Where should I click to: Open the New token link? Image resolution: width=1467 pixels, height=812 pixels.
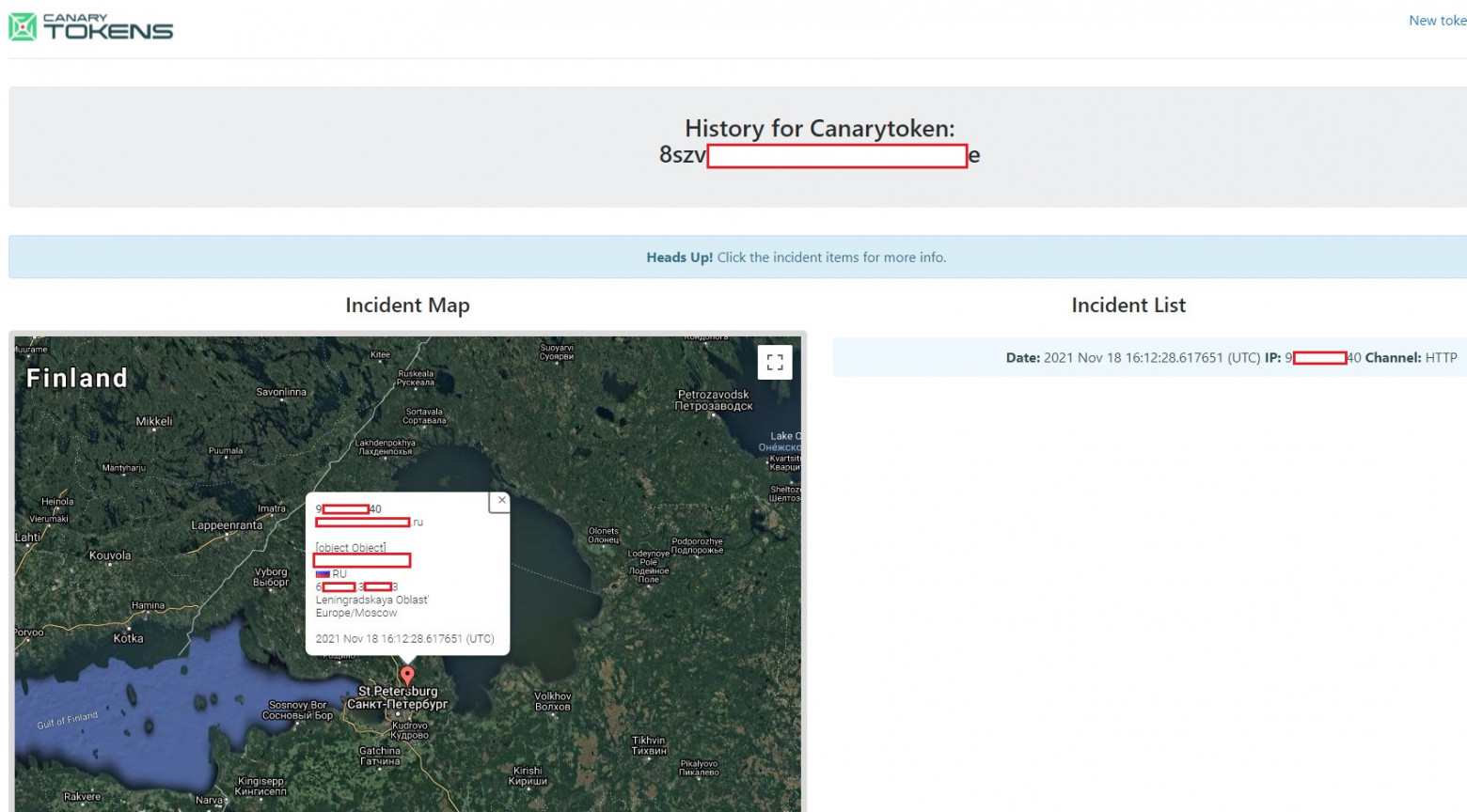pyautogui.click(x=1437, y=21)
